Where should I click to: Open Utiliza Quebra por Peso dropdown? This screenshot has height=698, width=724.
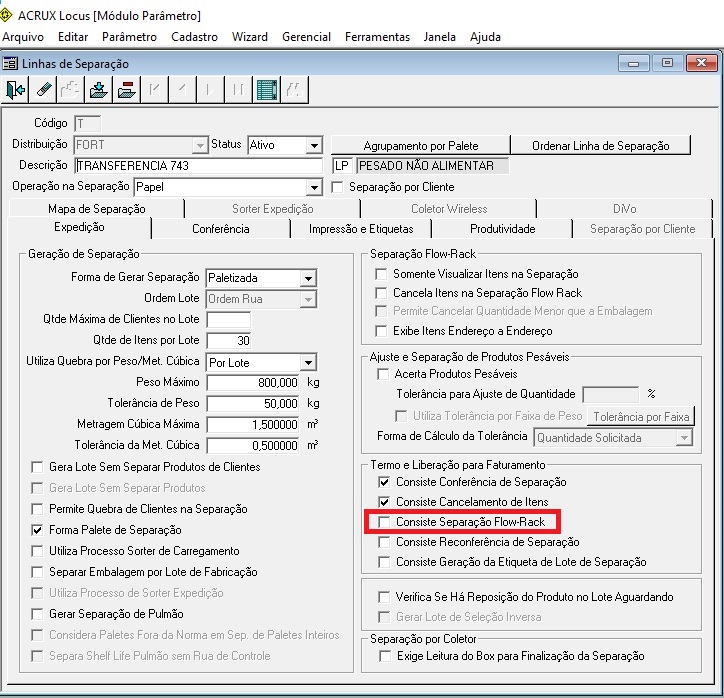click(x=308, y=363)
